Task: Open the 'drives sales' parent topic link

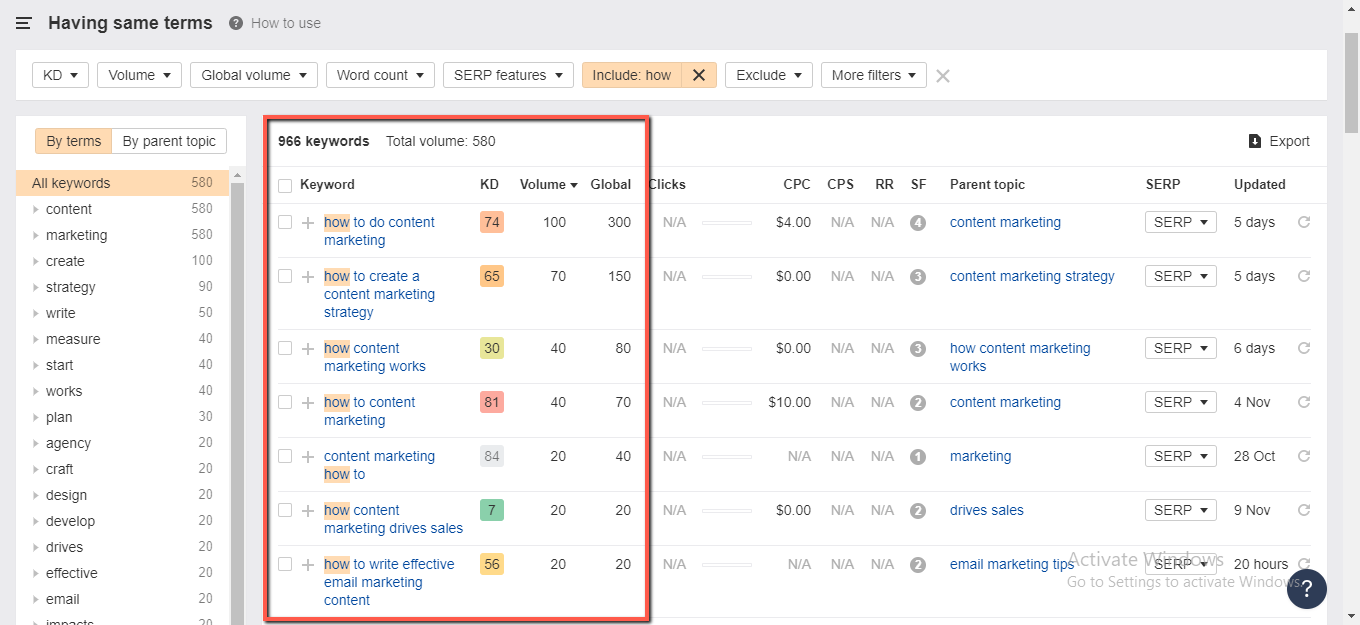Action: pyautogui.click(x=987, y=510)
